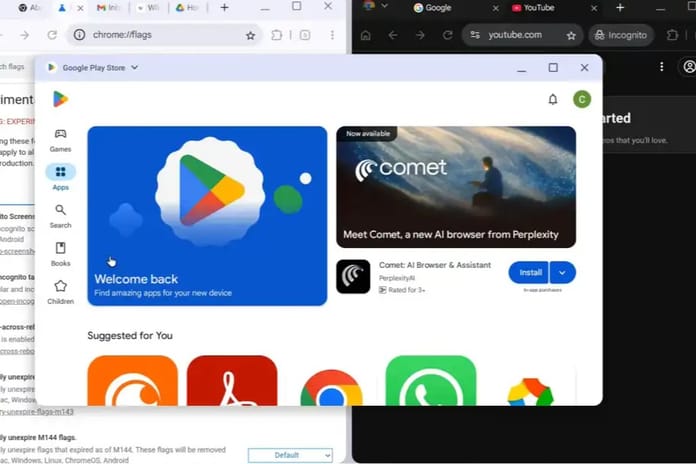Open the Comet app icon
The height and width of the screenshot is (464, 696).
[x=353, y=276]
